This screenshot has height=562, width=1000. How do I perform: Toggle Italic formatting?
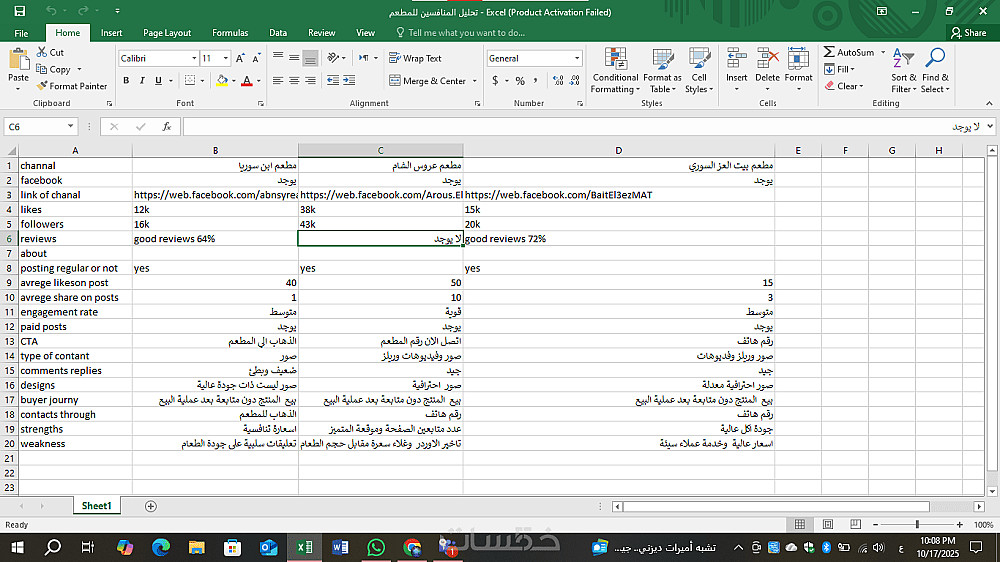click(x=142, y=80)
